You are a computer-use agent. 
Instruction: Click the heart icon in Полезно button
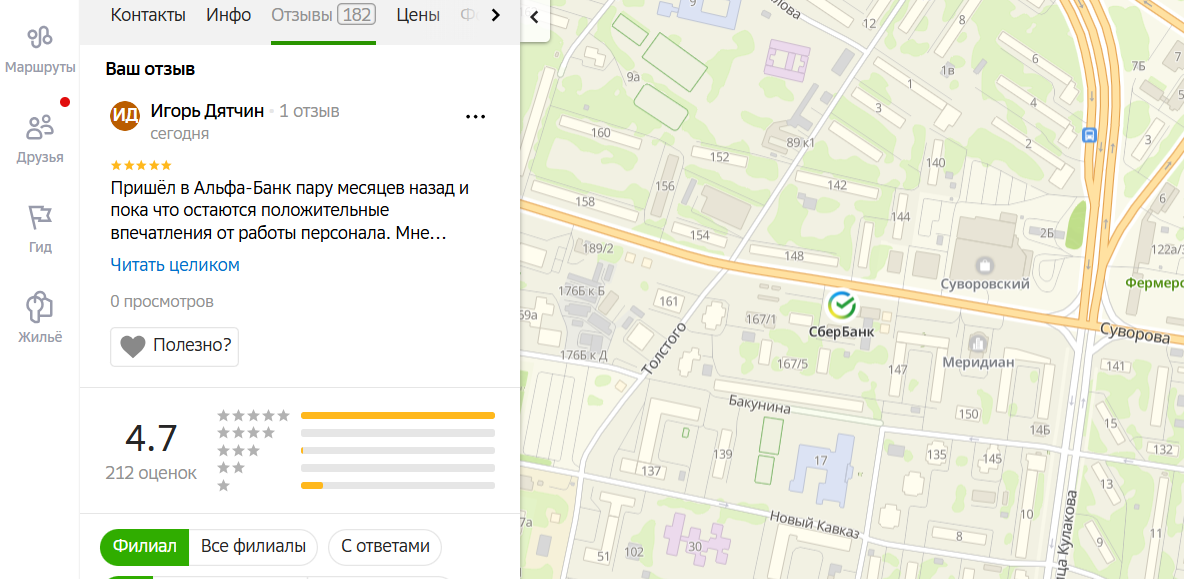[x=132, y=347]
